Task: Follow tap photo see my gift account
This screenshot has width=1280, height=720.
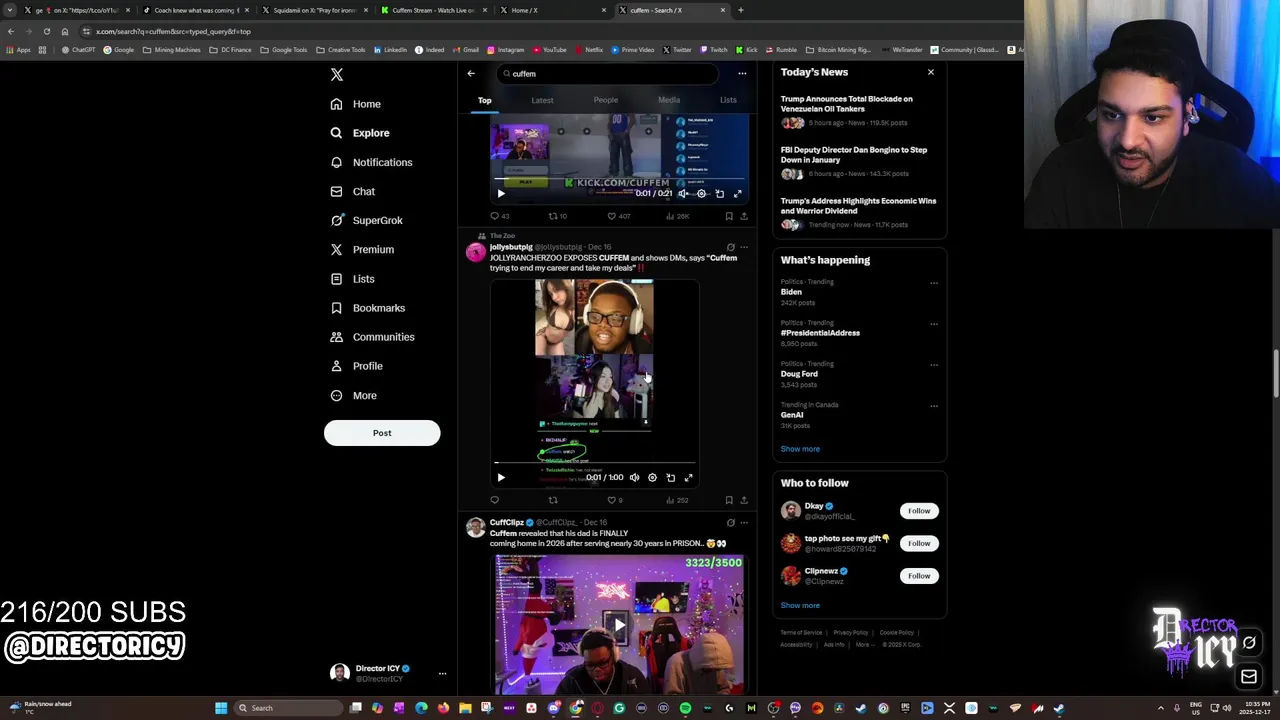Action: tap(919, 543)
